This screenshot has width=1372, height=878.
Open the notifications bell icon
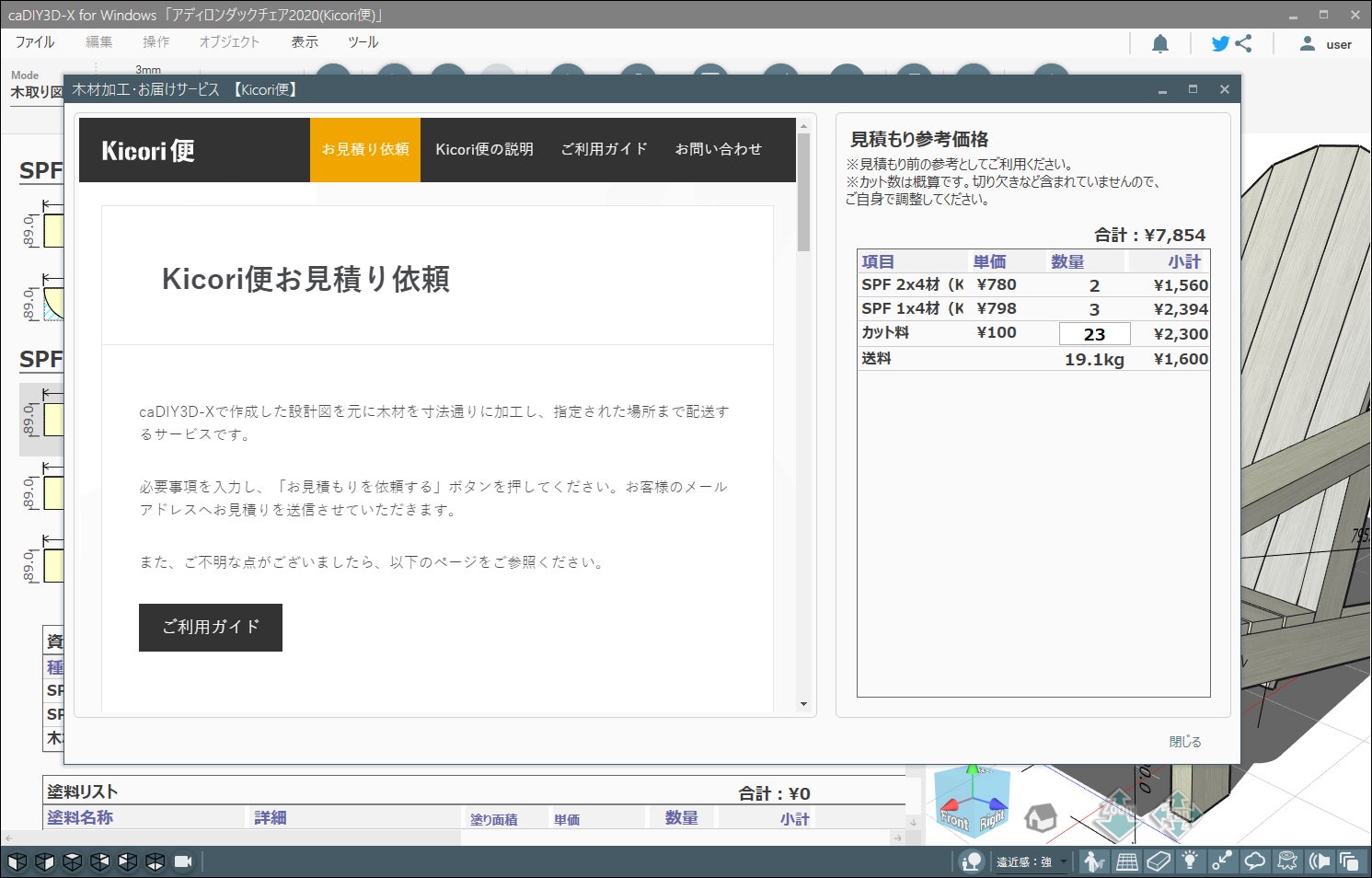pyautogui.click(x=1160, y=43)
